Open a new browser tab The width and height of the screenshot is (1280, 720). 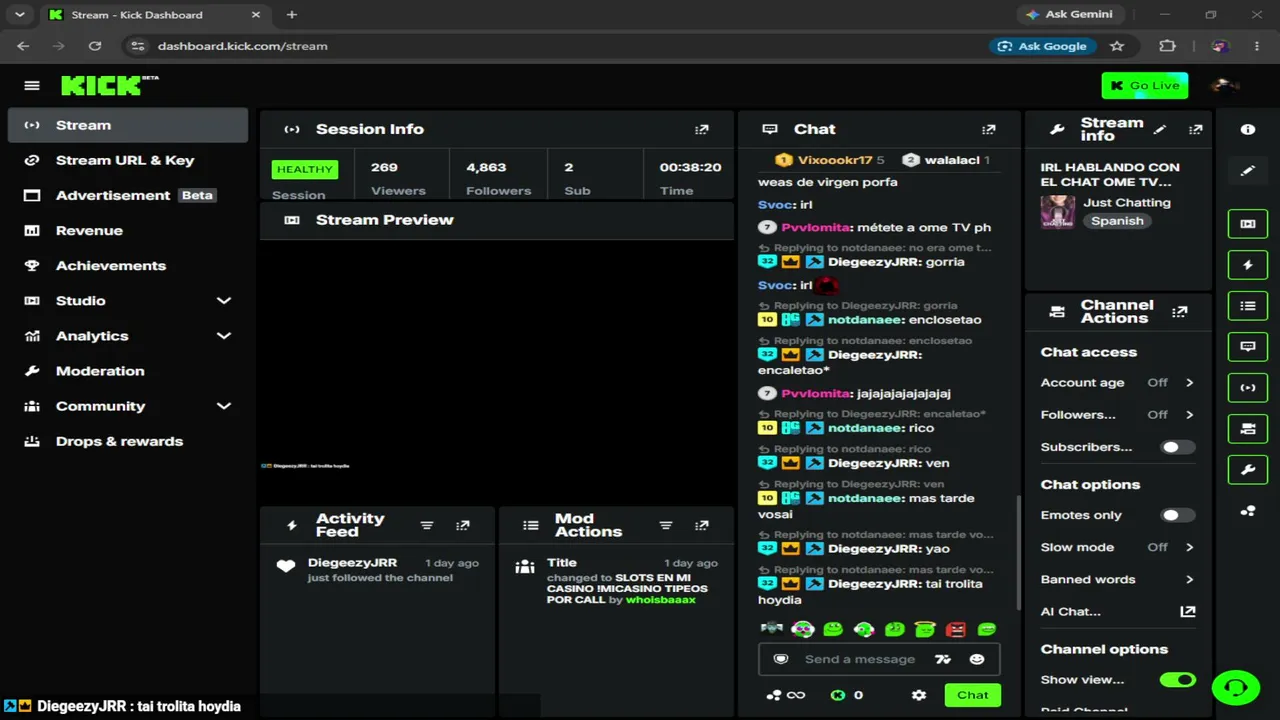coord(292,15)
